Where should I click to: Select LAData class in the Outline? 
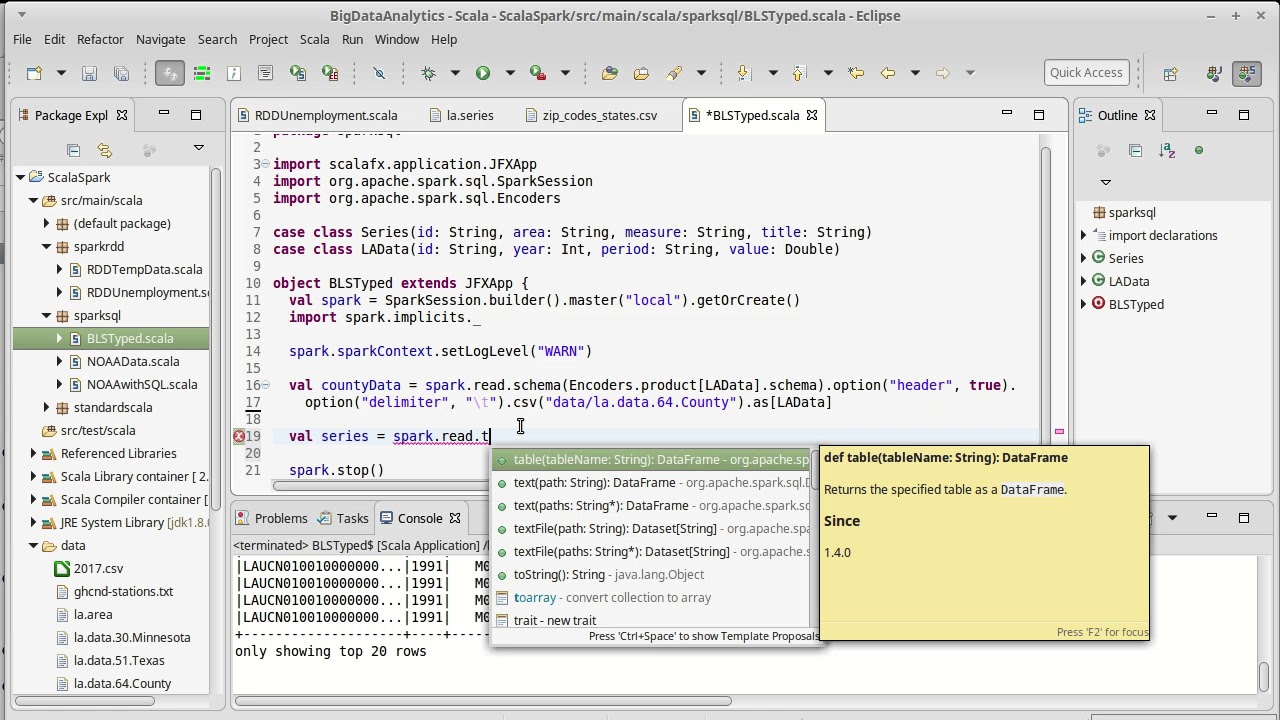(x=1128, y=282)
